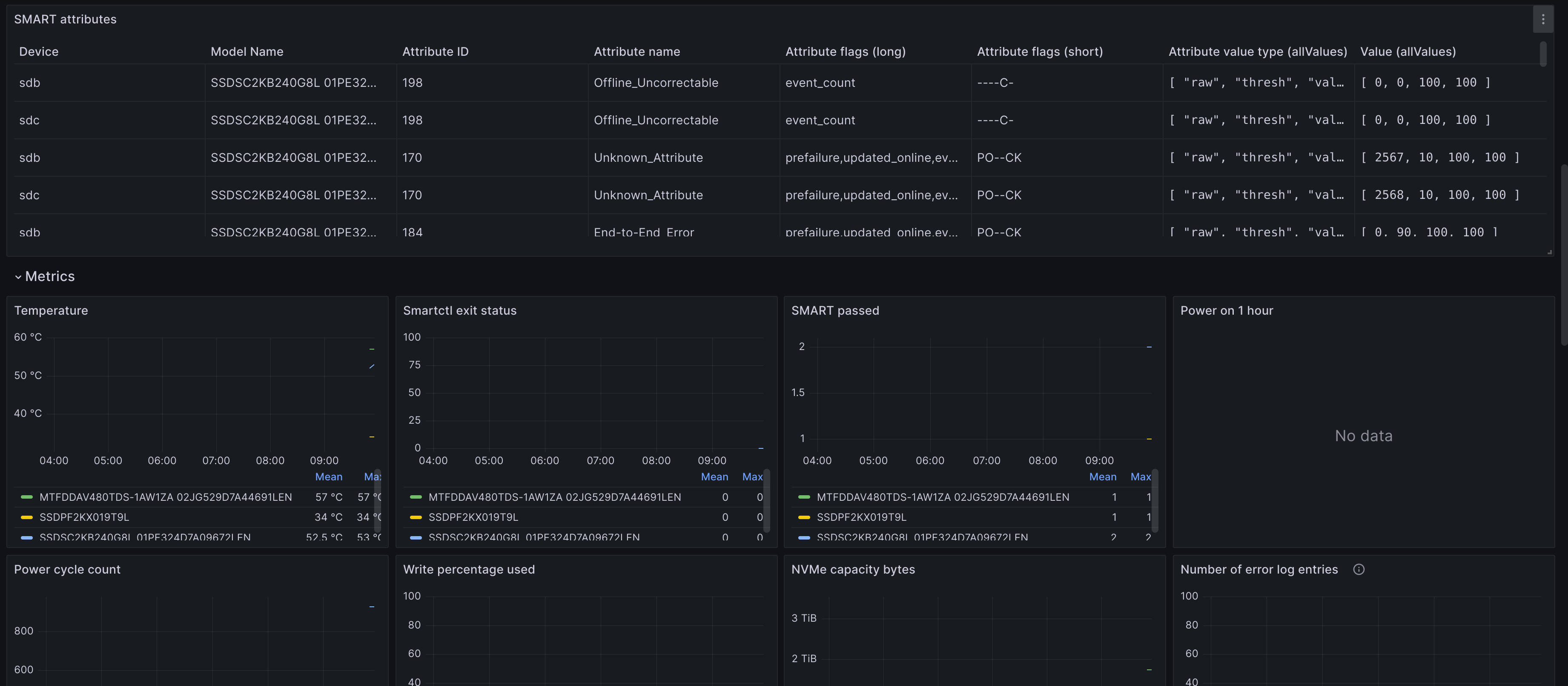This screenshot has height=686, width=1568.
Task: Select the first Offline_Uncorrectable cell for sdb
Action: [656, 83]
